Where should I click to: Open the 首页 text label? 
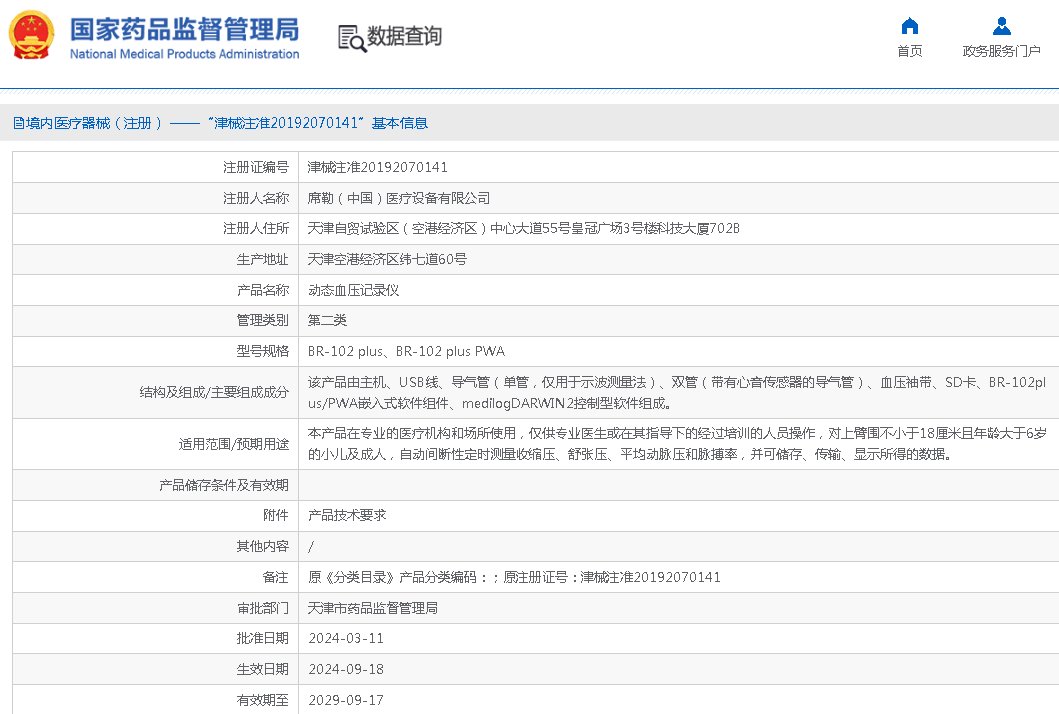[909, 52]
